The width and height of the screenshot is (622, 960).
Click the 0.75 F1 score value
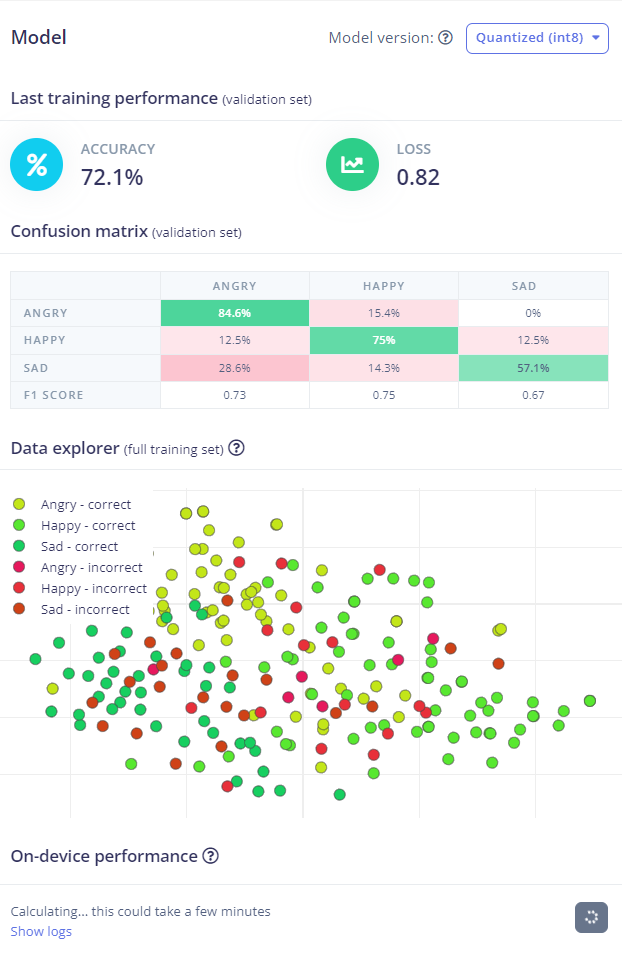(x=384, y=395)
